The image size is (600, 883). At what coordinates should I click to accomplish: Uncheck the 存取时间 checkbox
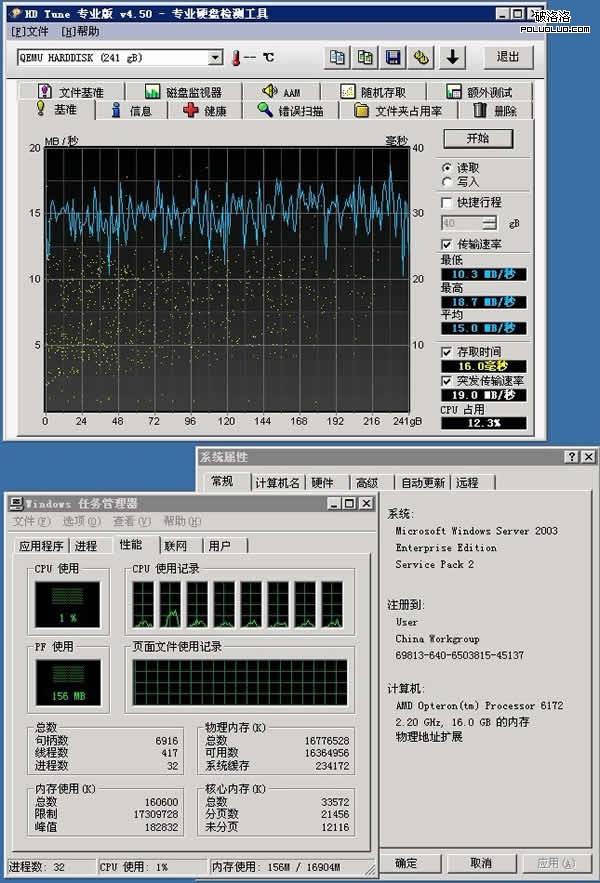pyautogui.click(x=447, y=352)
